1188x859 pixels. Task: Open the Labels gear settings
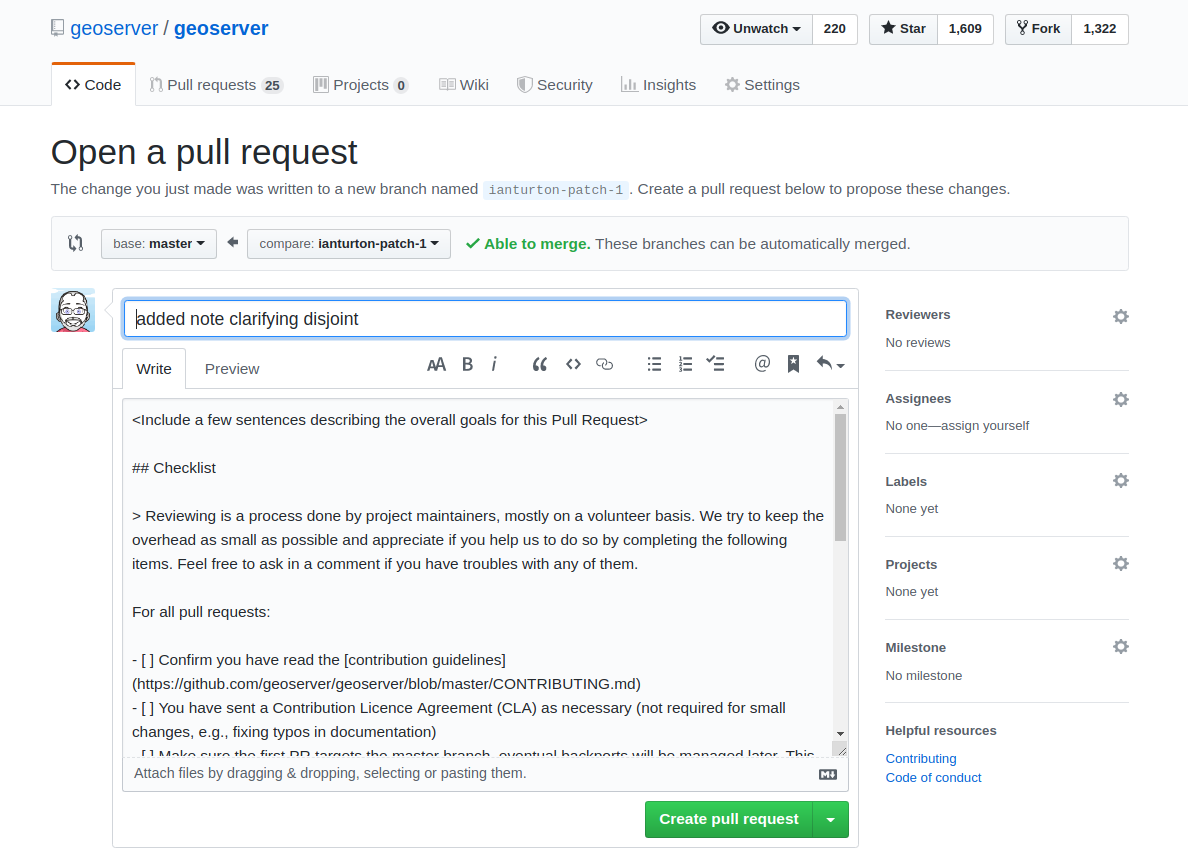point(1121,481)
